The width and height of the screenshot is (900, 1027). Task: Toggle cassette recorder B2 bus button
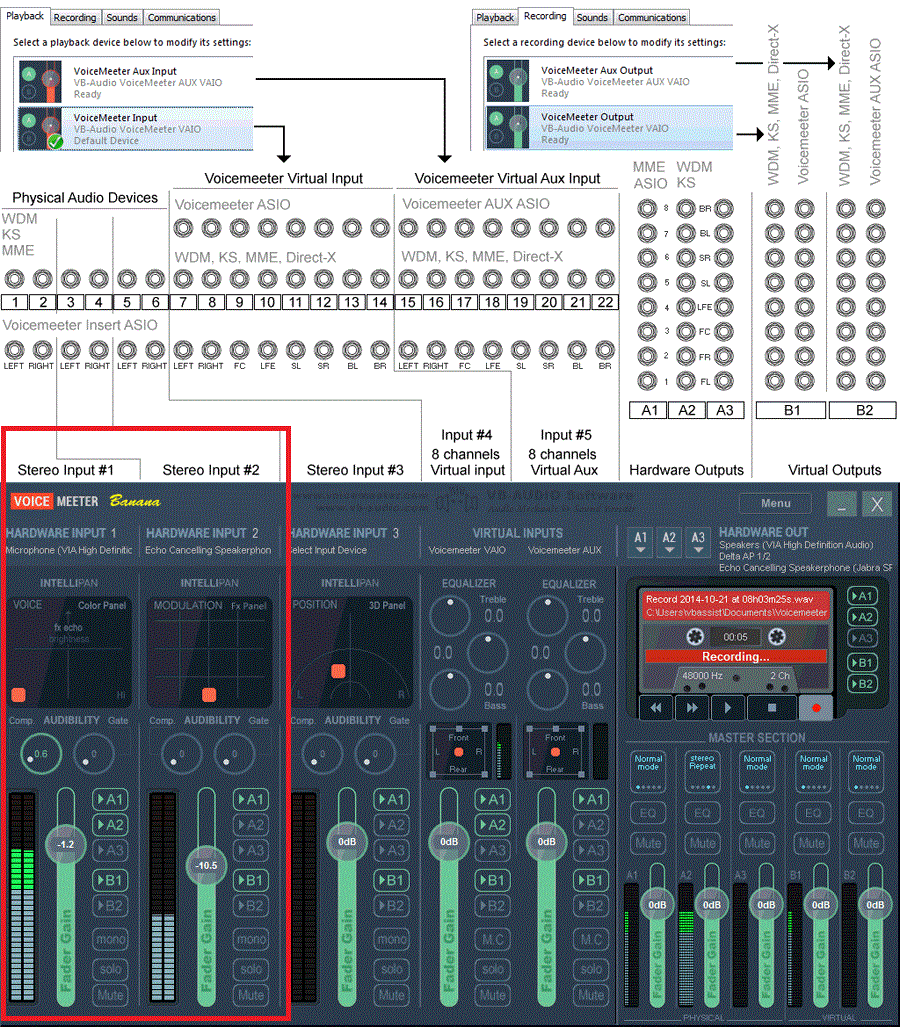tap(862, 684)
